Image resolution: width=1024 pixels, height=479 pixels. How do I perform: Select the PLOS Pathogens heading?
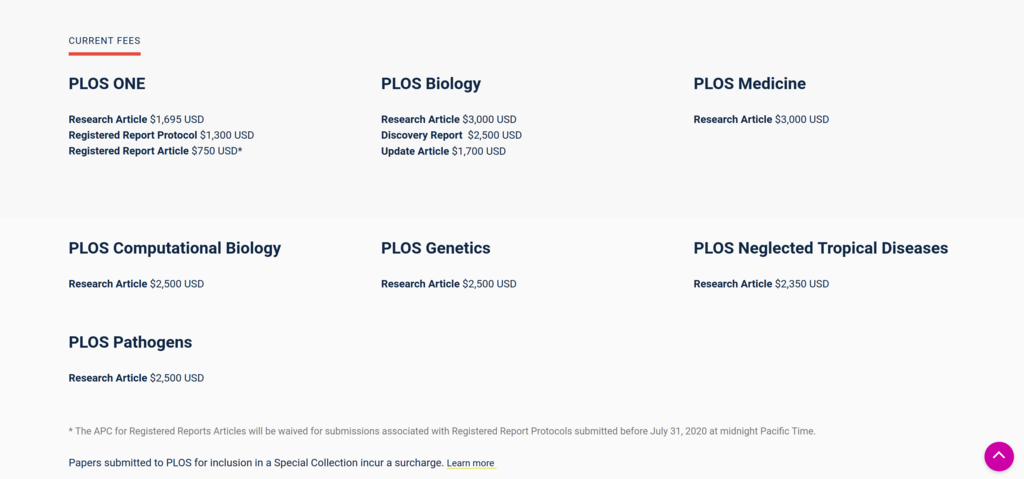[x=130, y=342]
